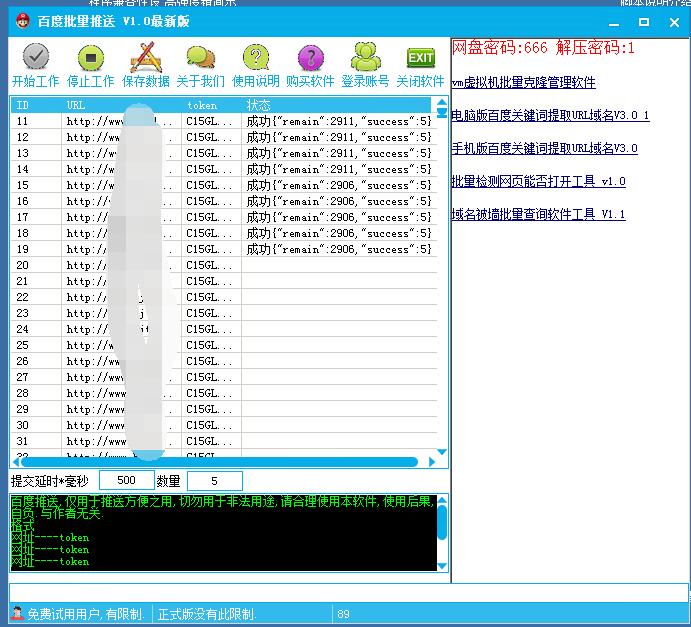The image size is (691, 627).
Task: Click the 数量 quantity input field
Action: [213, 481]
